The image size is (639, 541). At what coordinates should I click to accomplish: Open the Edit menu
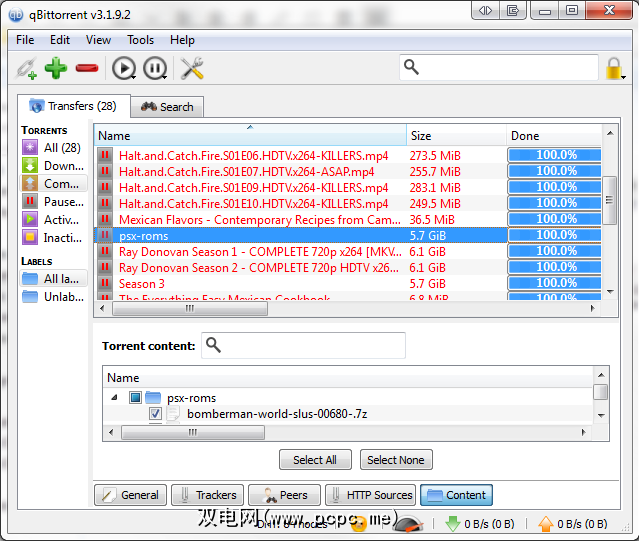pos(60,40)
